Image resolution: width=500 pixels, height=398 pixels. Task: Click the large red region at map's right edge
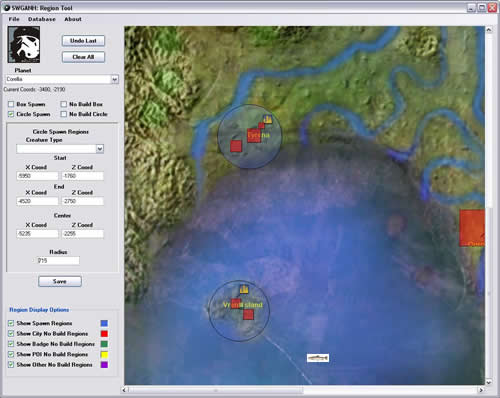pos(472,228)
